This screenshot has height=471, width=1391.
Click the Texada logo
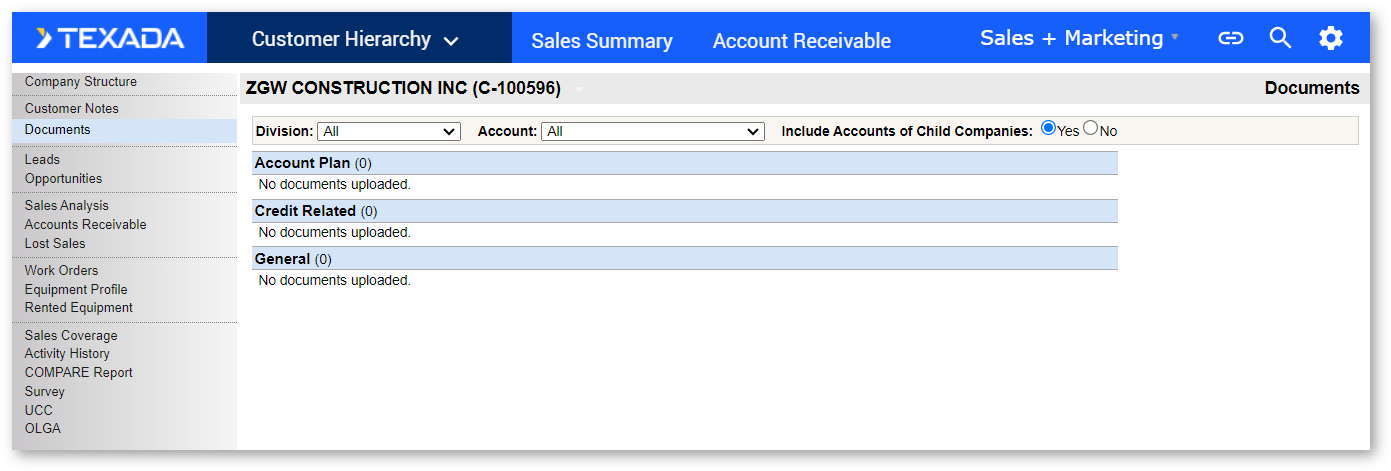[x=110, y=39]
